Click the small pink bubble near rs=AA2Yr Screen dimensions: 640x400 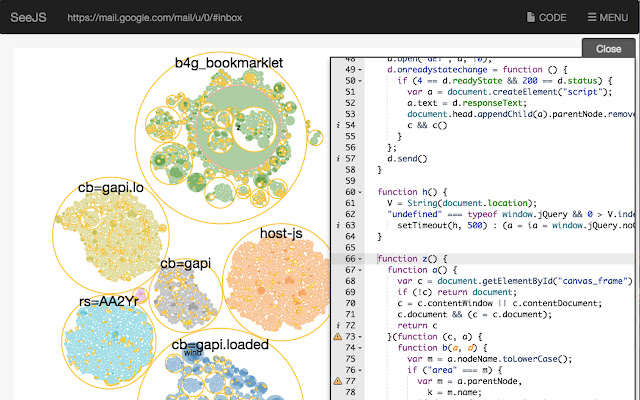141,295
